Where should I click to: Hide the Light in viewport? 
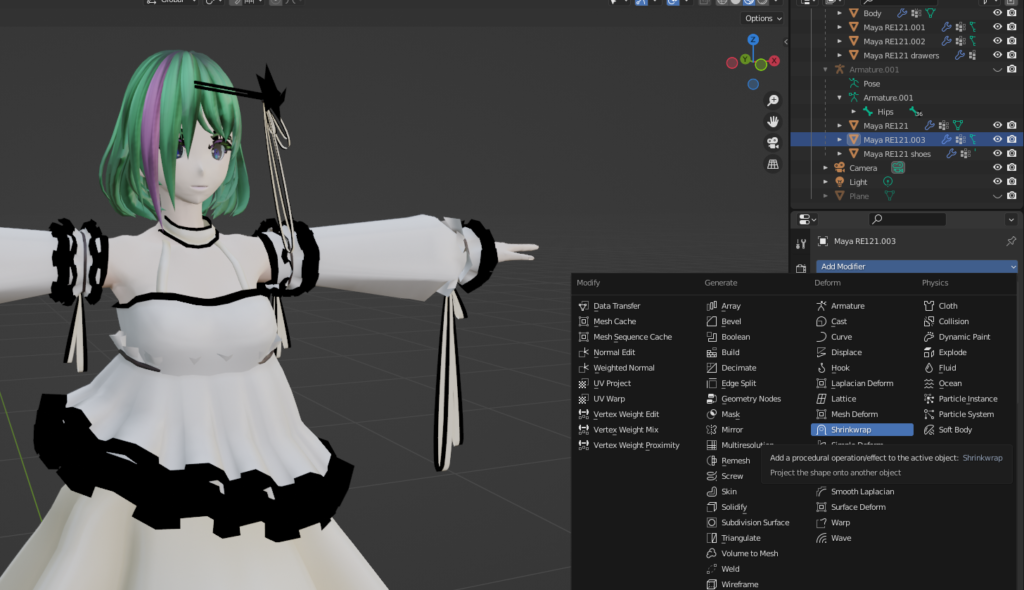coord(997,182)
